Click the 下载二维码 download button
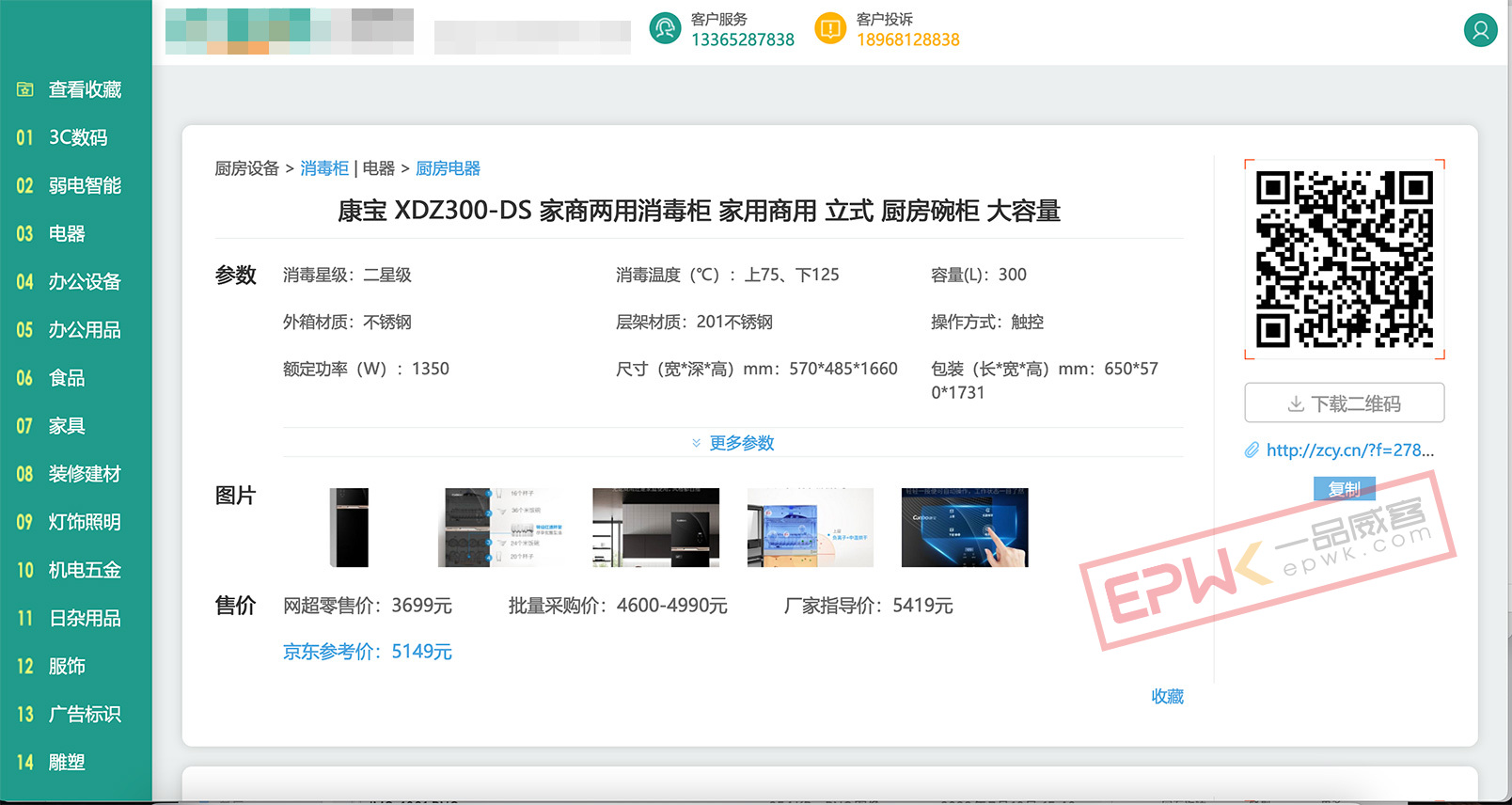Viewport: 1512px width, 805px height. [1344, 403]
